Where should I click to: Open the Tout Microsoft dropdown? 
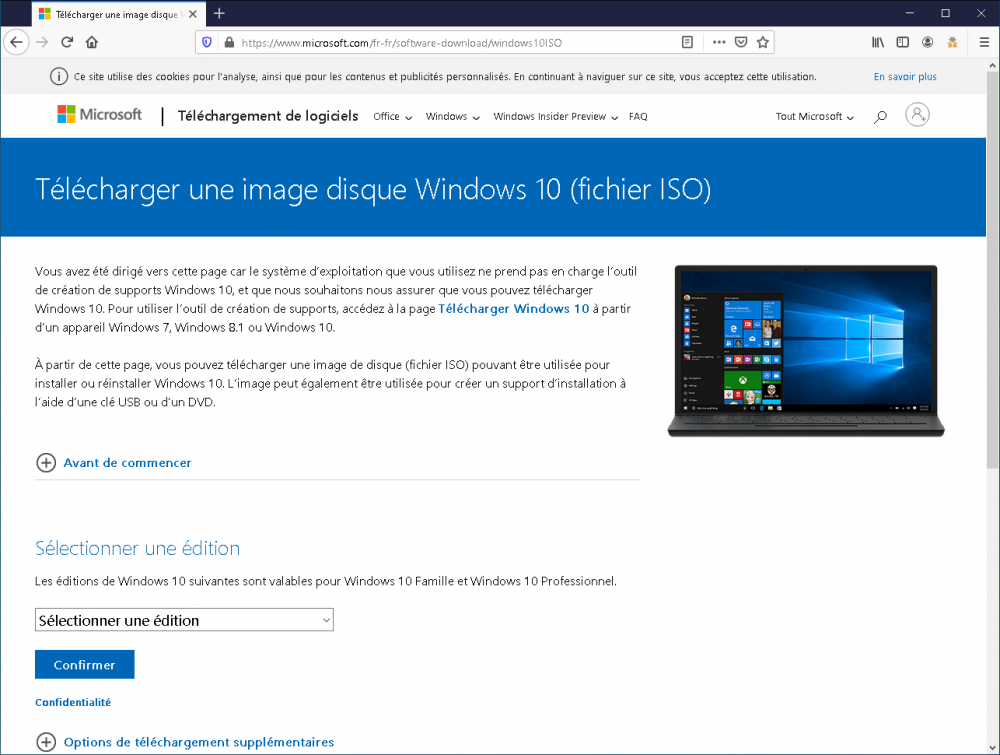(x=814, y=117)
